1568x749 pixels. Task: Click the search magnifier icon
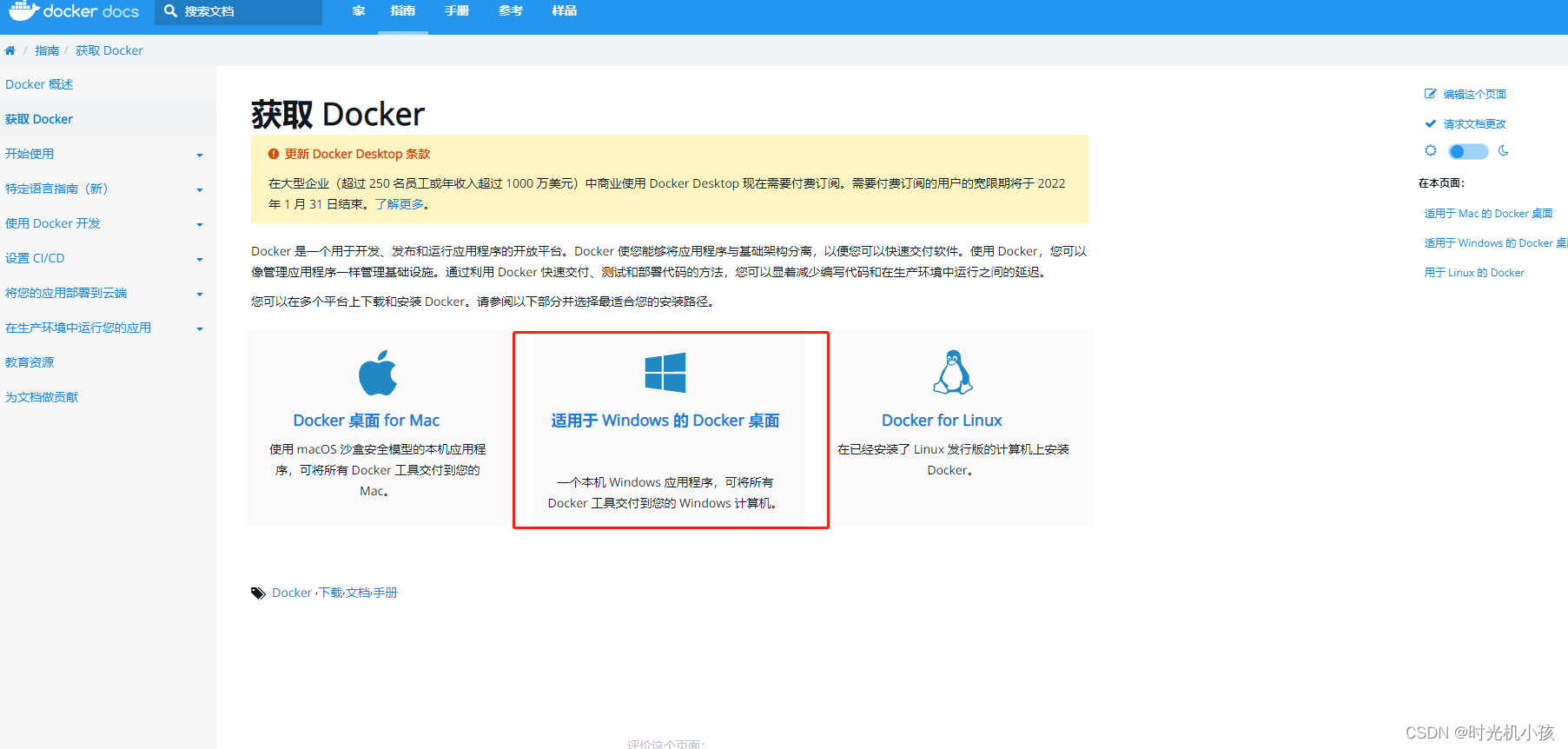tap(170, 11)
